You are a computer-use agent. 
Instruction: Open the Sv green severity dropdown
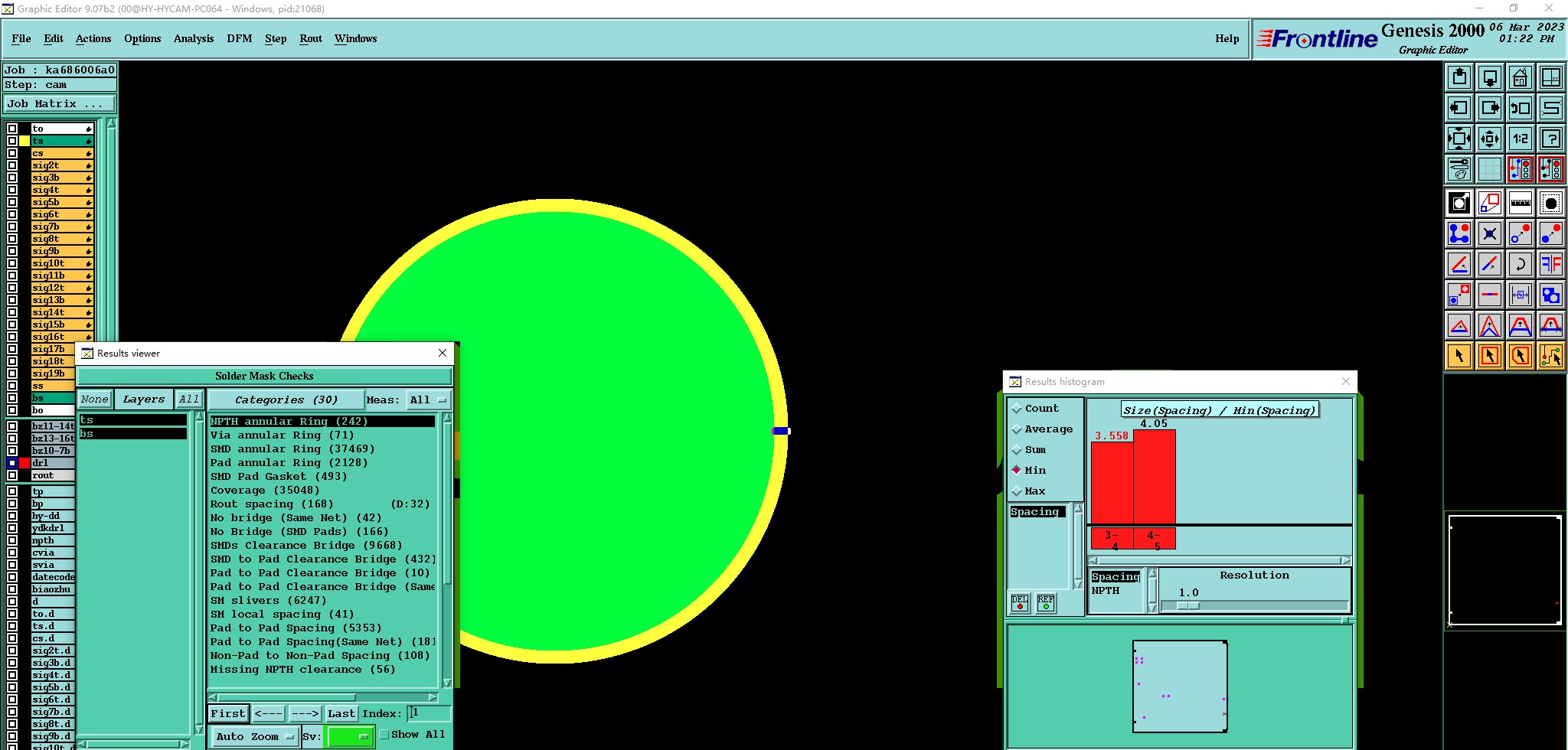[350, 737]
